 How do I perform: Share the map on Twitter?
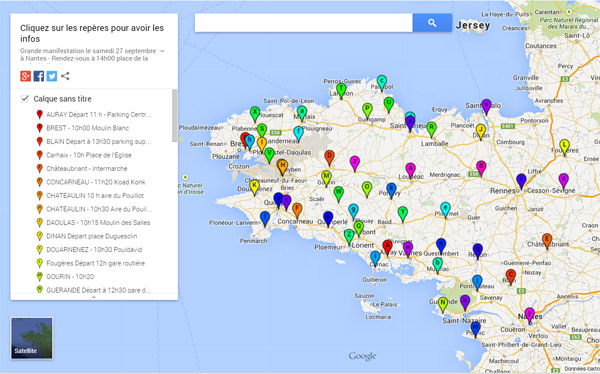pyautogui.click(x=52, y=76)
